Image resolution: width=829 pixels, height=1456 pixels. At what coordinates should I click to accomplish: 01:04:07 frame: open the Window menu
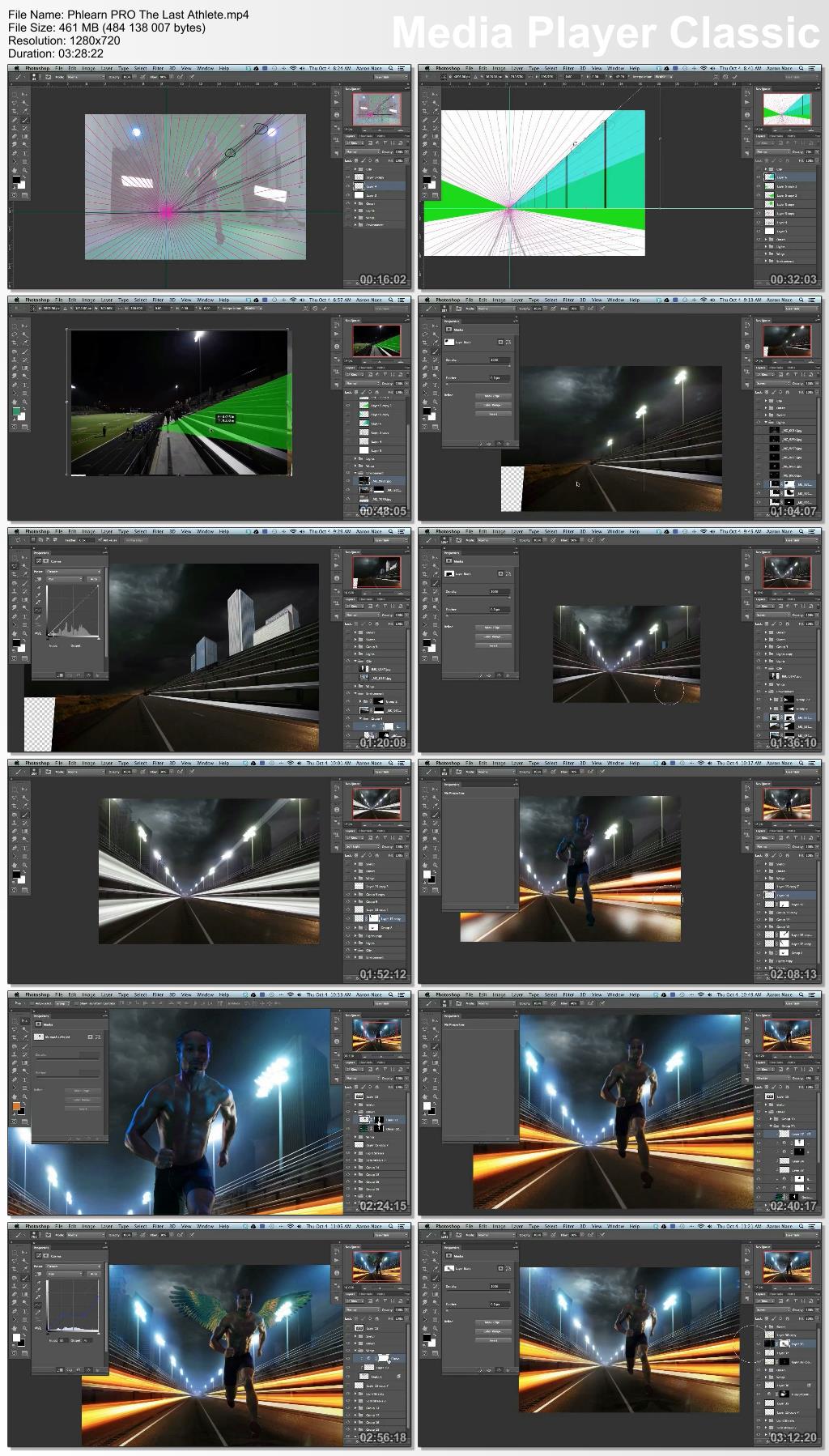point(617,300)
